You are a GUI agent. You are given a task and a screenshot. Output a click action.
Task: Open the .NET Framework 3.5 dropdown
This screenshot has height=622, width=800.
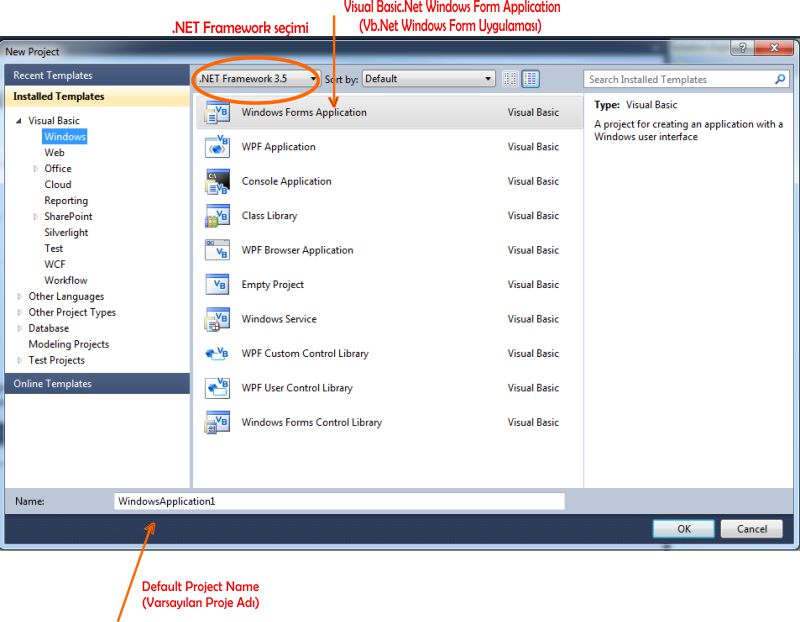(x=257, y=79)
